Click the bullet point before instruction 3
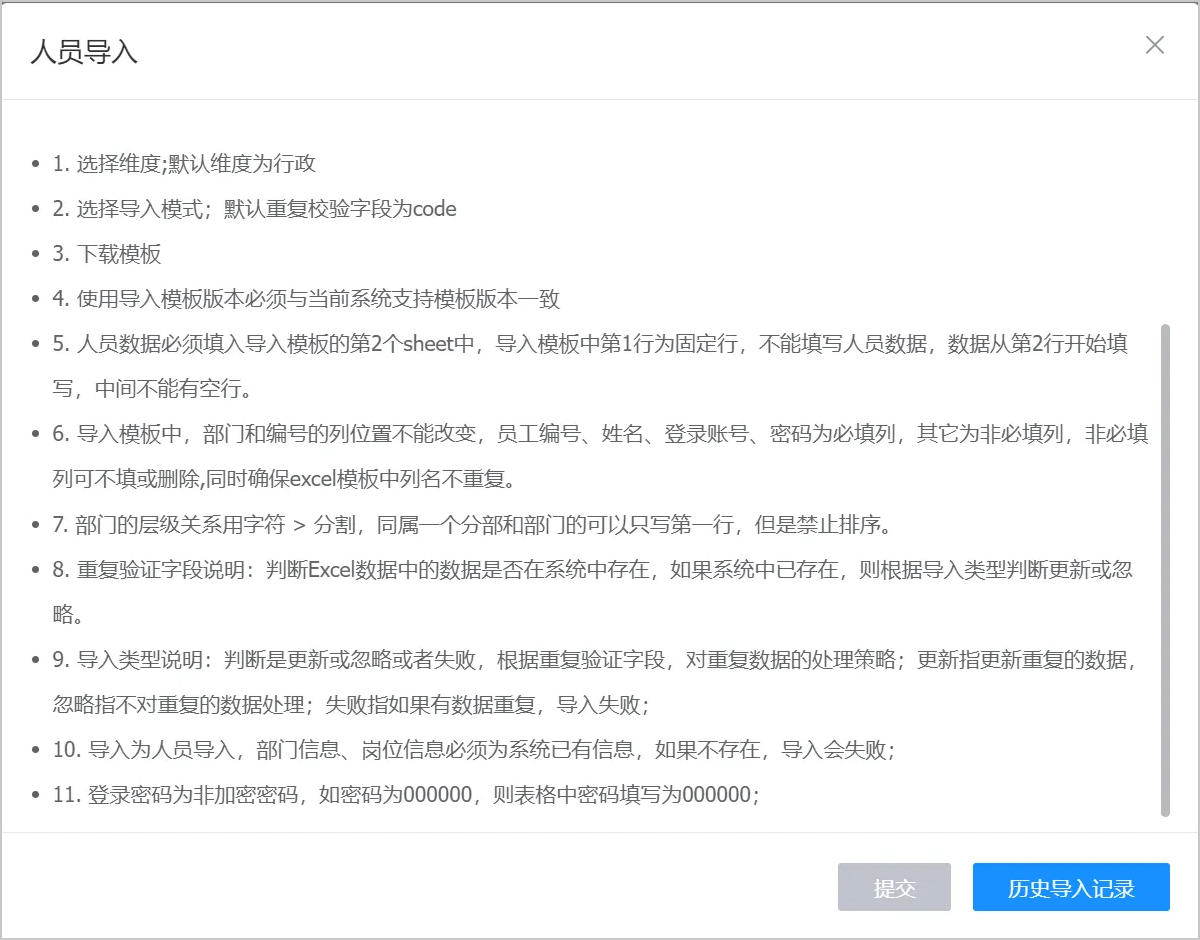Image resolution: width=1200 pixels, height=940 pixels. [36, 255]
